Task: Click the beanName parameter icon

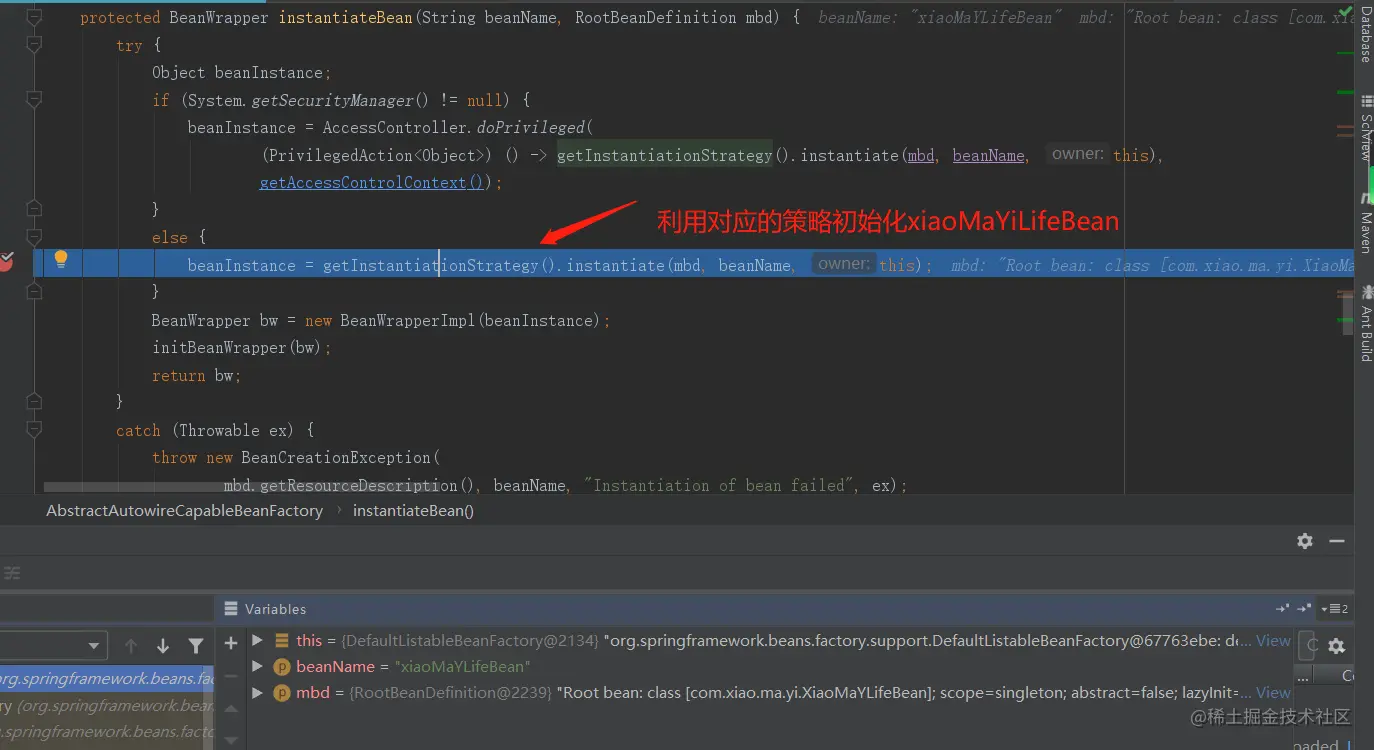Action: [x=281, y=666]
